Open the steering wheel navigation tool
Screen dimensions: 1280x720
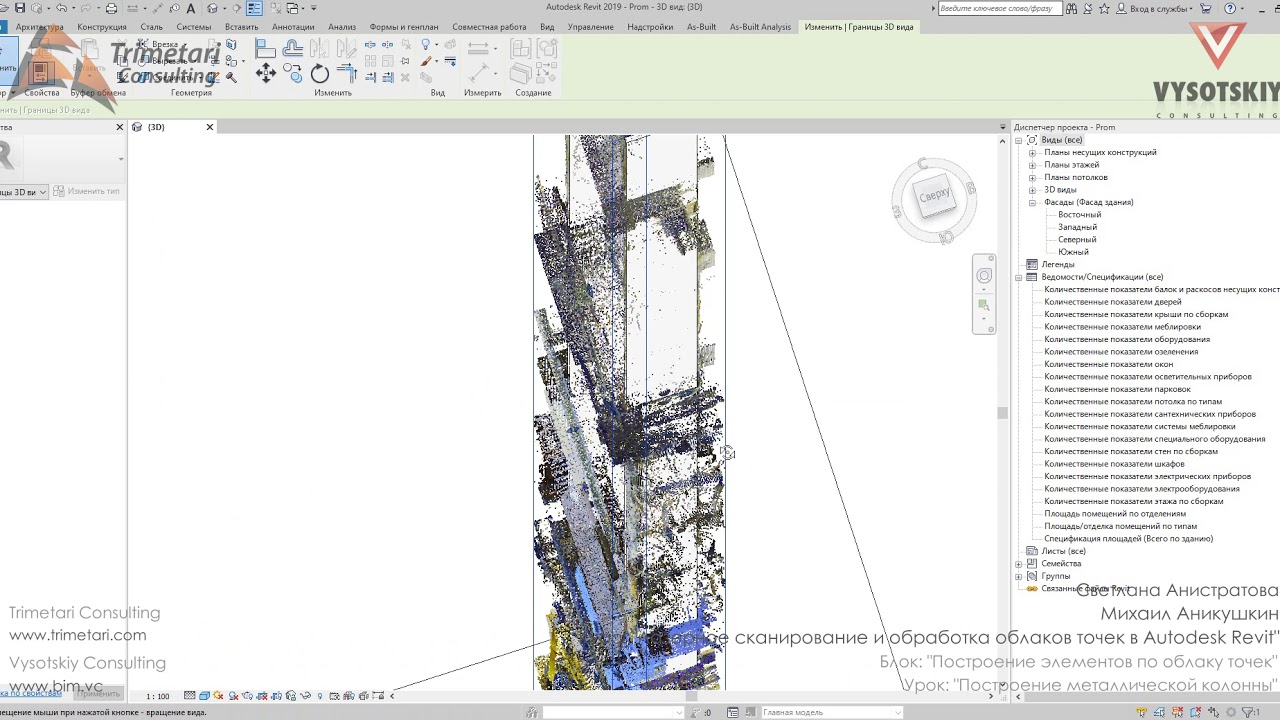pyautogui.click(x=984, y=276)
